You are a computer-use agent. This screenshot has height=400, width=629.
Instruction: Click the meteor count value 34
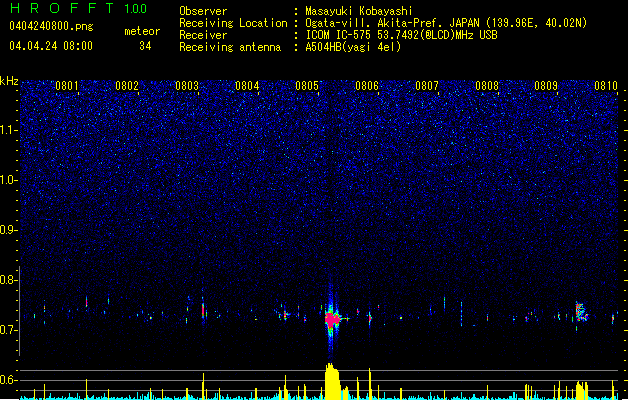[145, 46]
